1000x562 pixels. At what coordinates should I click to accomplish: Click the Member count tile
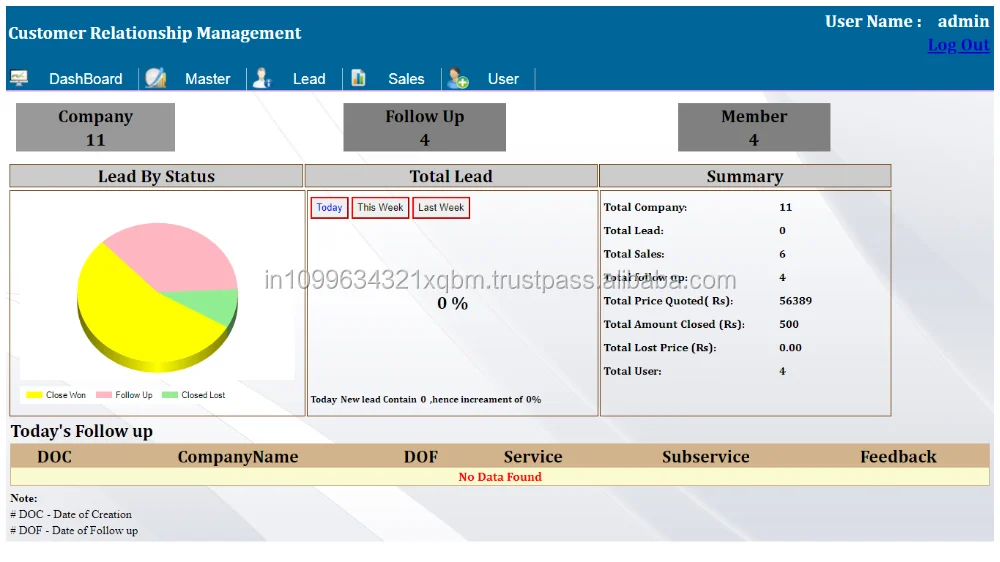pyautogui.click(x=754, y=128)
